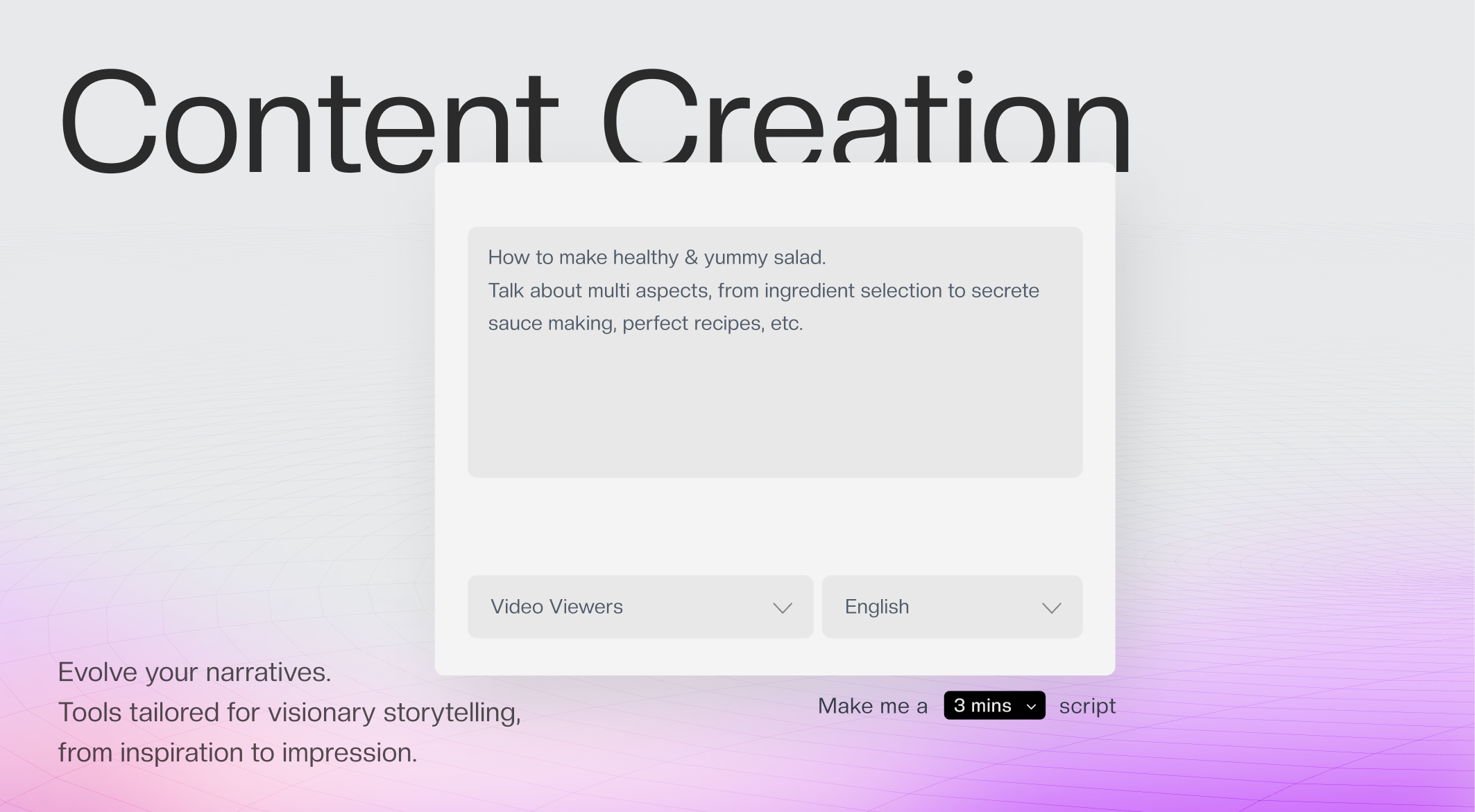This screenshot has height=812, width=1475.
Task: Click small chevron inside 3 mins pill
Action: click(x=1031, y=707)
